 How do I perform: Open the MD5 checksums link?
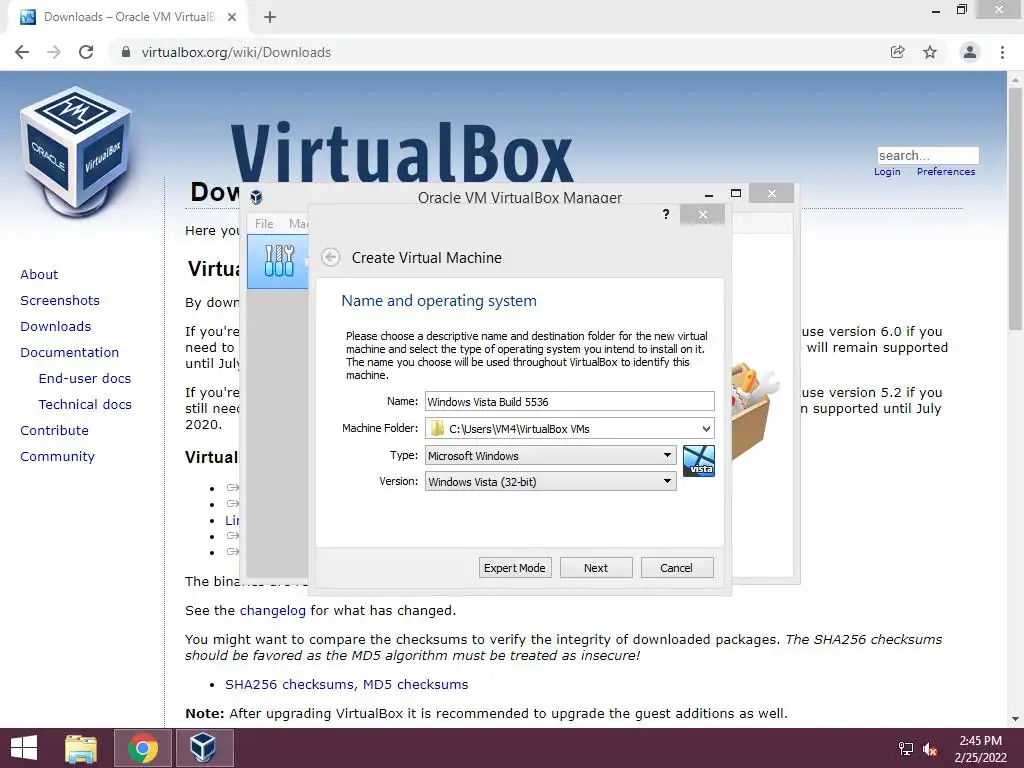pyautogui.click(x=415, y=684)
